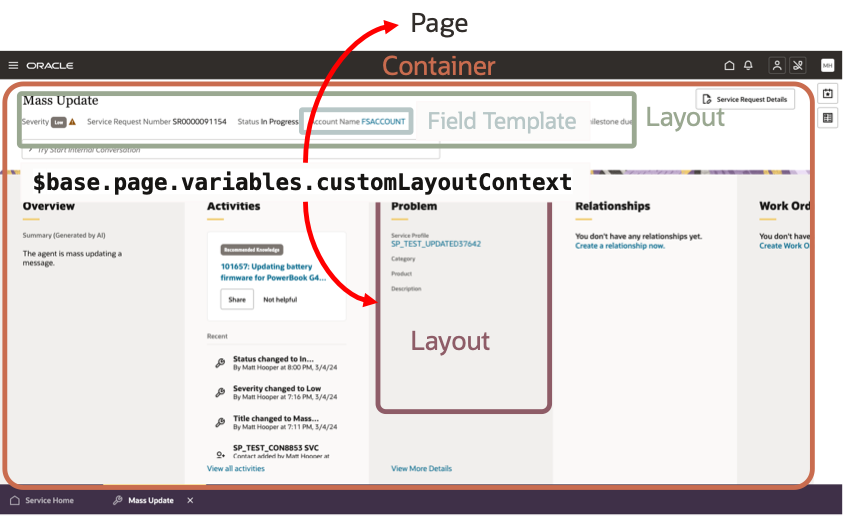
Task: Click the Create Work Order link
Action: (x=784, y=246)
